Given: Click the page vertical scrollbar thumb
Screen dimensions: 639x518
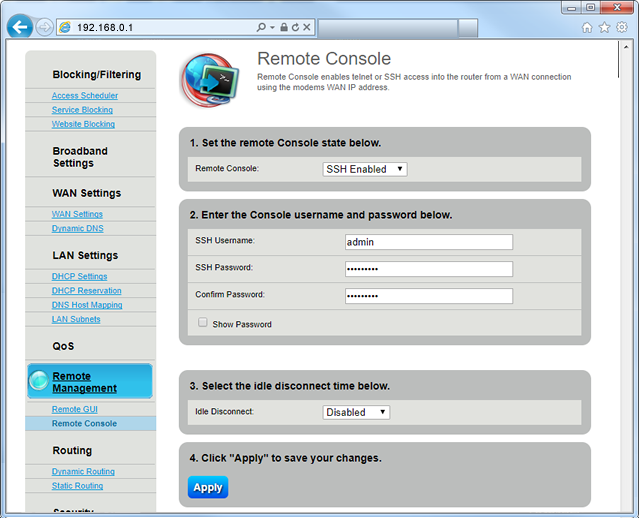Looking at the screenshot, I should click(619, 59).
